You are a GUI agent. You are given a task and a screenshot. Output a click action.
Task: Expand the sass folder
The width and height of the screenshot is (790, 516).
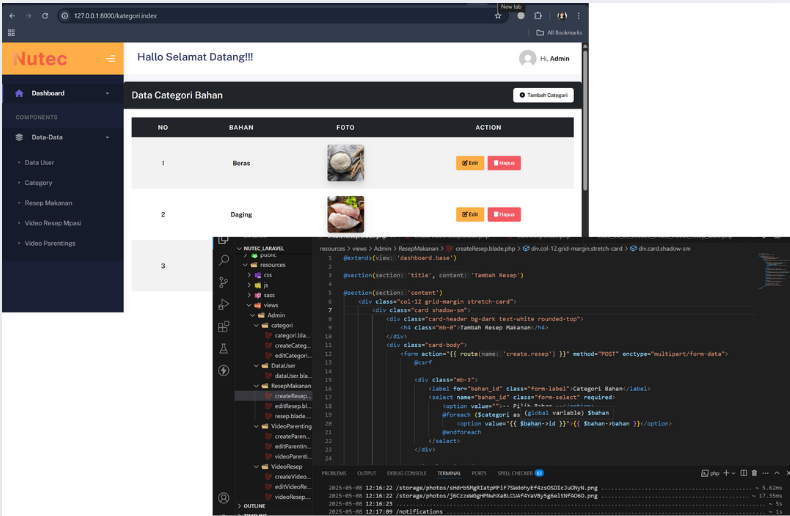[249, 295]
